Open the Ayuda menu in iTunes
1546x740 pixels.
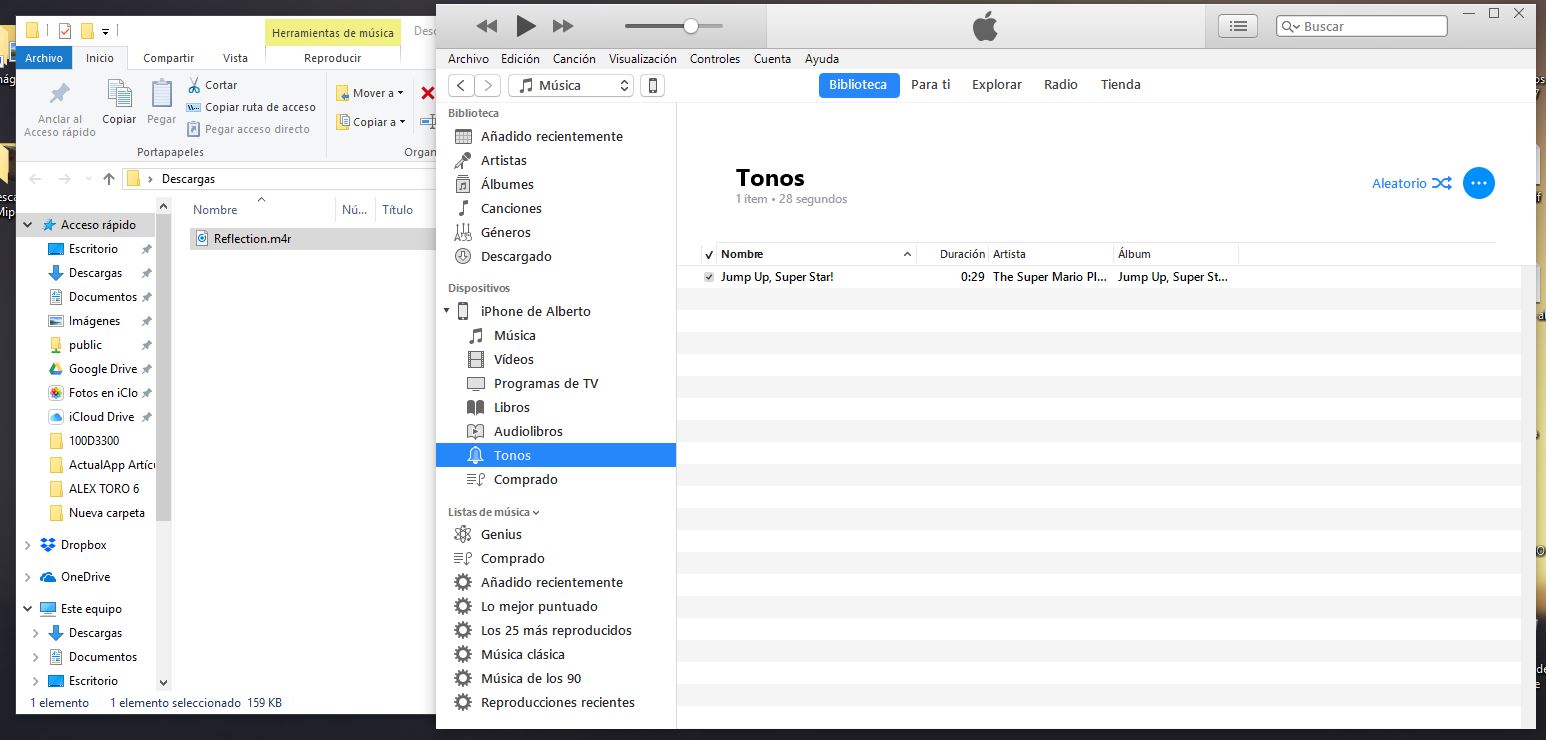click(x=822, y=59)
